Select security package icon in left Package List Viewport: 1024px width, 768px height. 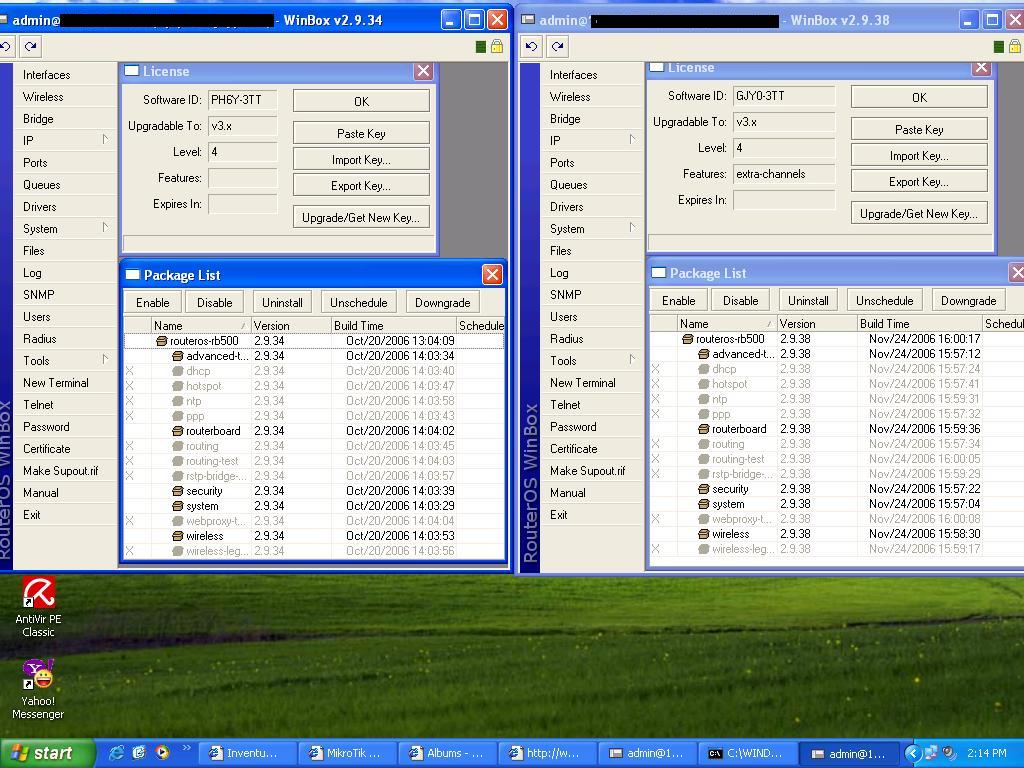[178, 491]
